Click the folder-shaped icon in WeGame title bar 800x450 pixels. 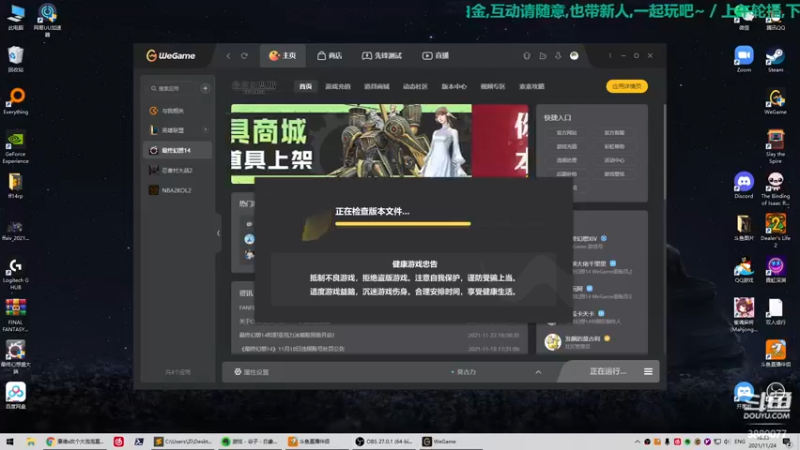(542, 56)
